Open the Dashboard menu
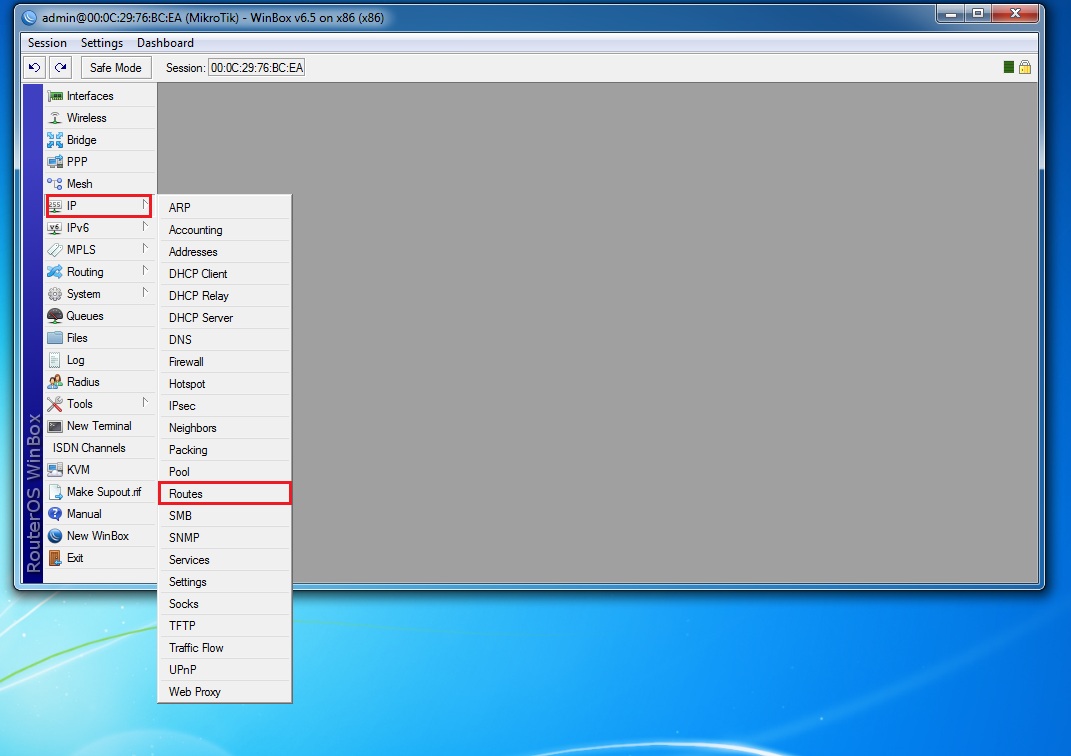Image resolution: width=1071 pixels, height=756 pixels. 165,43
